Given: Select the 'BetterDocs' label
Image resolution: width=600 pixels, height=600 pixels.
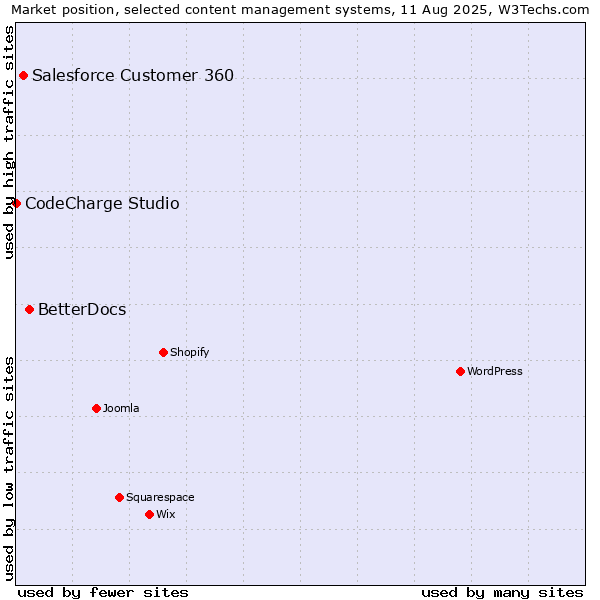Looking at the screenshot, I should pos(82,309).
